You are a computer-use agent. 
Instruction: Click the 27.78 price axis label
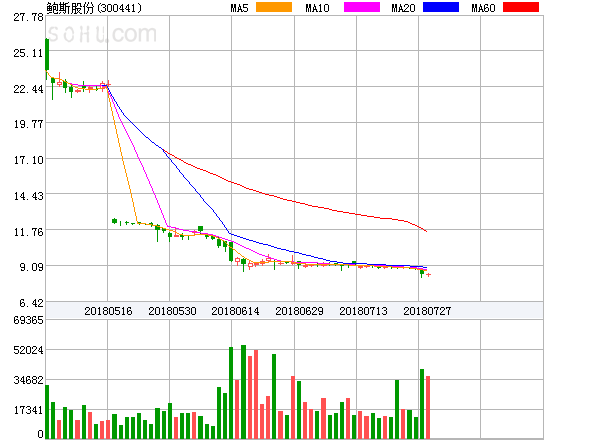tap(28, 17)
